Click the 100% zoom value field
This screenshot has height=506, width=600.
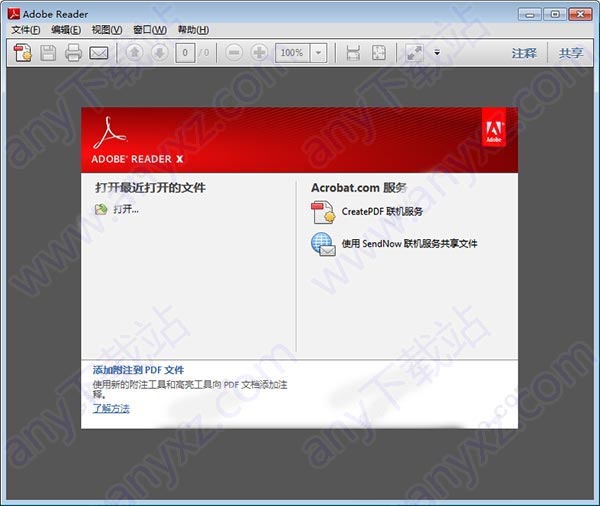(292, 52)
